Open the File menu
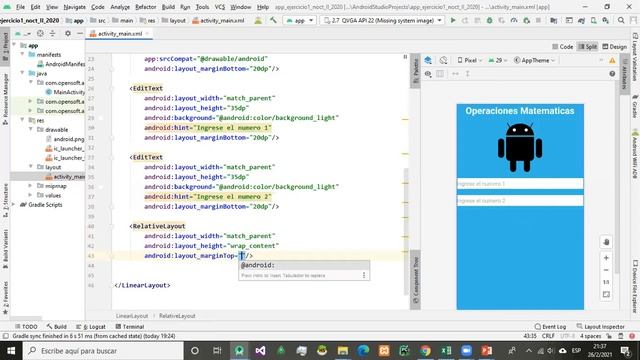 tap(20, 7)
